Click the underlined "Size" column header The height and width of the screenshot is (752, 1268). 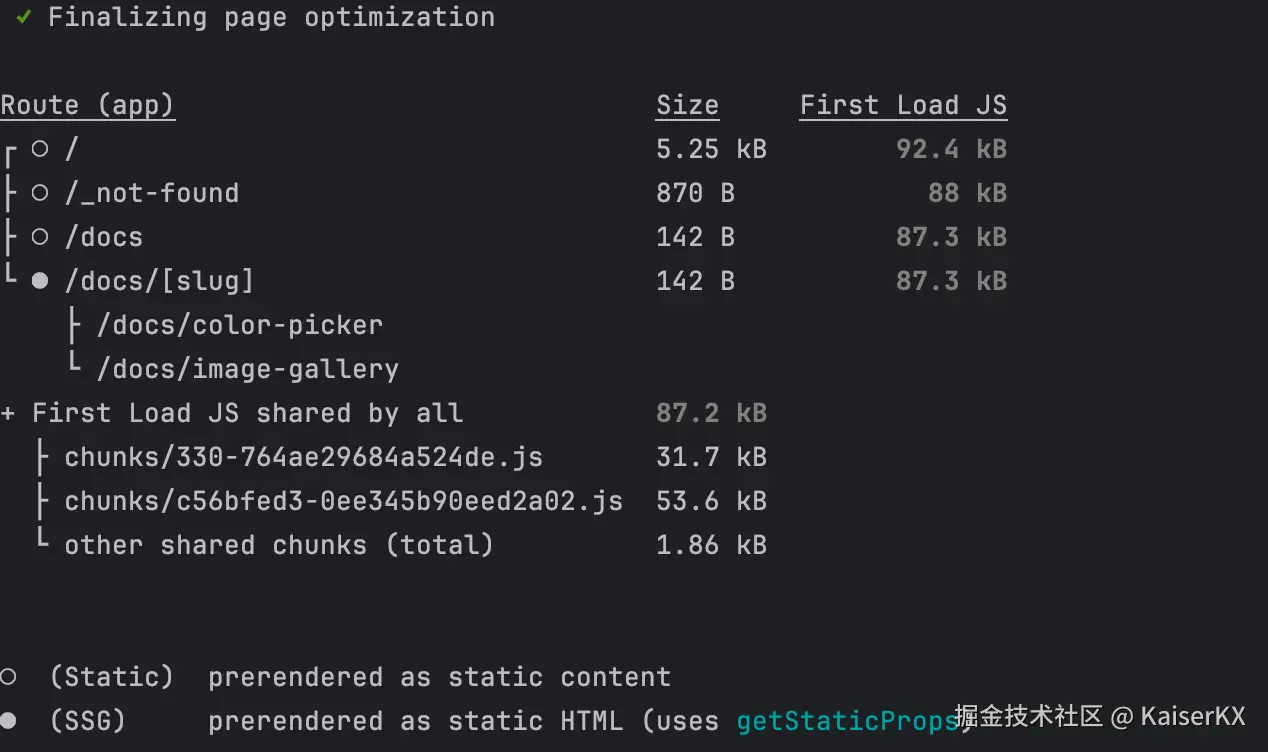[687, 105]
